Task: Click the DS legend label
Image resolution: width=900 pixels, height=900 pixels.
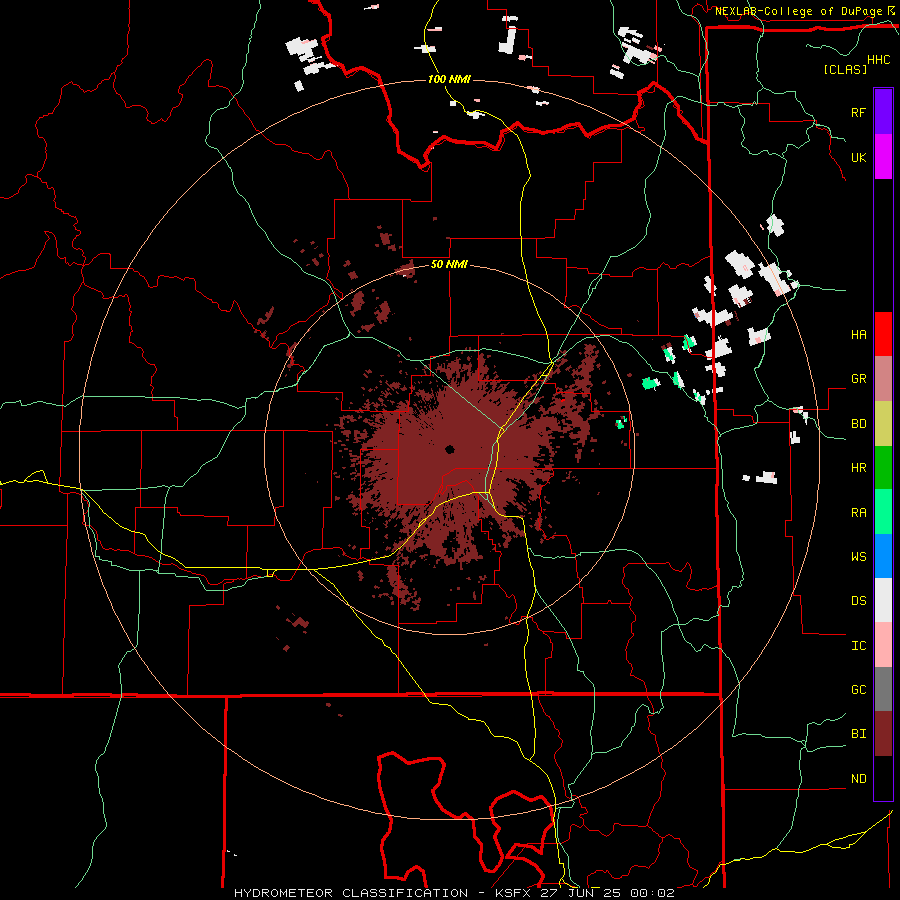Action: tap(859, 600)
